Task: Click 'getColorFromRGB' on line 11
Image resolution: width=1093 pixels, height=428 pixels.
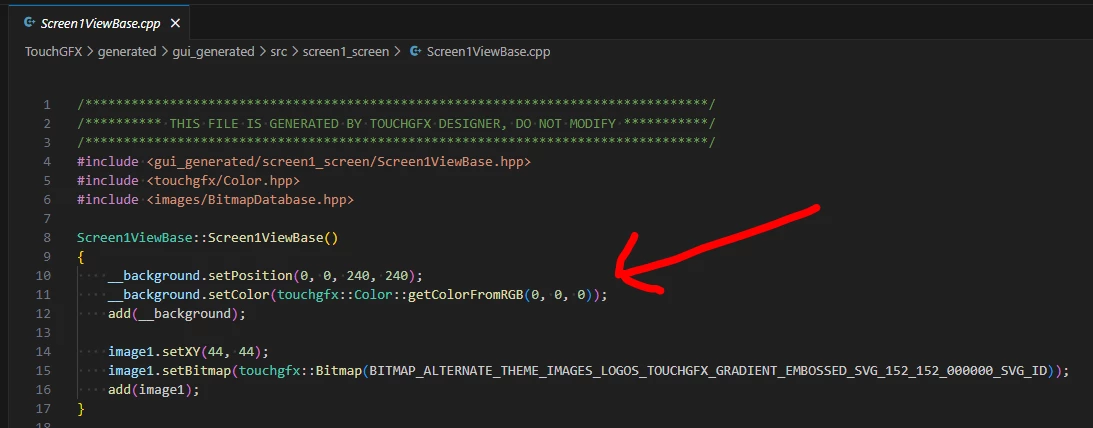Action: click(x=466, y=295)
